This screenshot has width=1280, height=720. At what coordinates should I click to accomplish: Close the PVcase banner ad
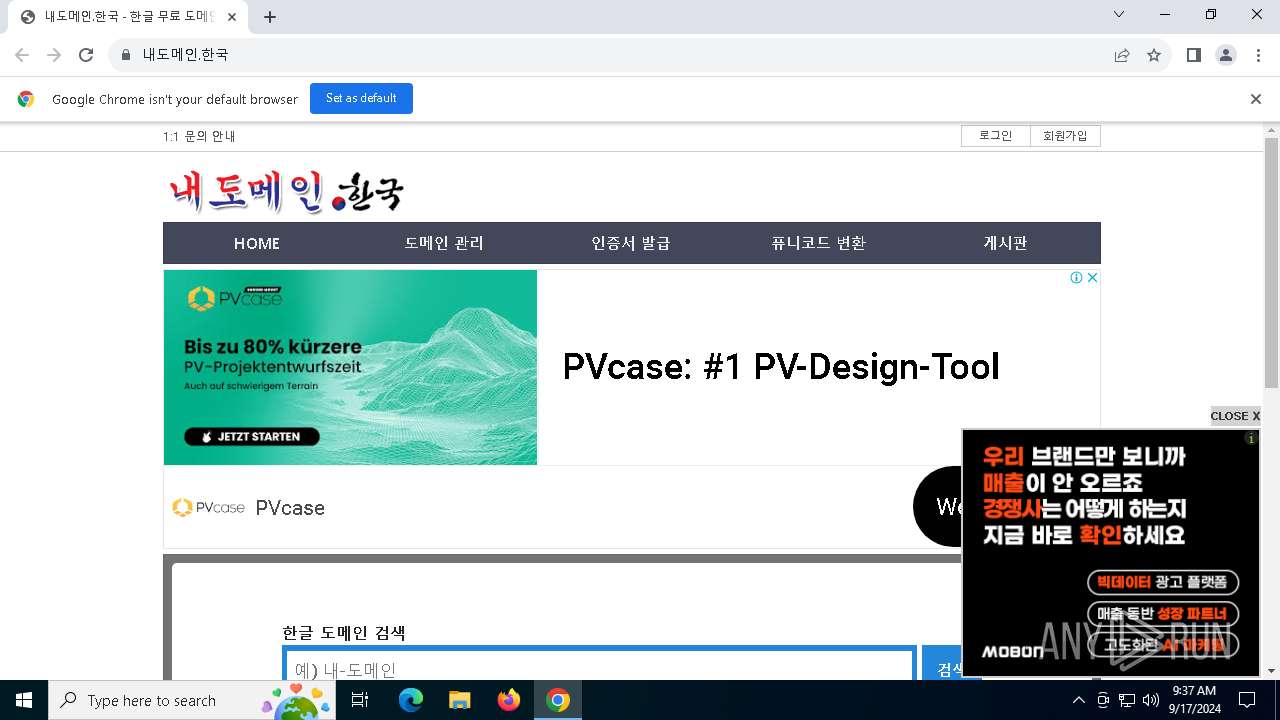pos(1092,278)
